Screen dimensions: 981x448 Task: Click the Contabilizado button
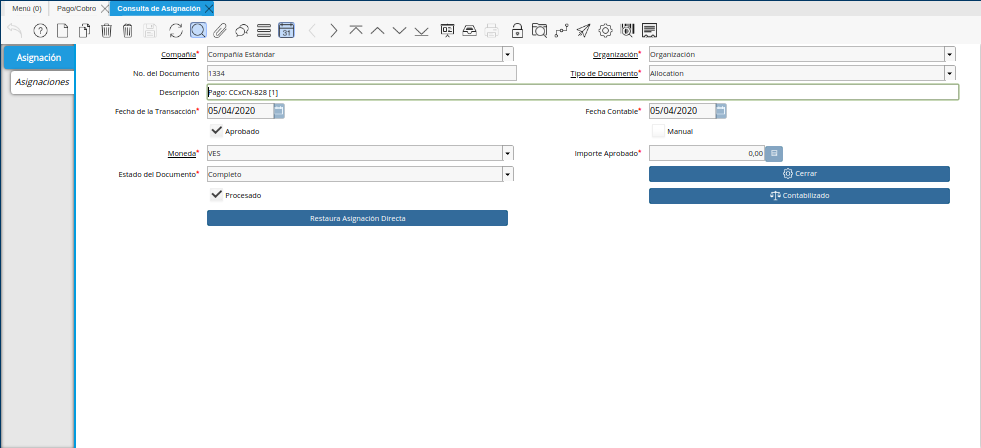[x=799, y=196]
